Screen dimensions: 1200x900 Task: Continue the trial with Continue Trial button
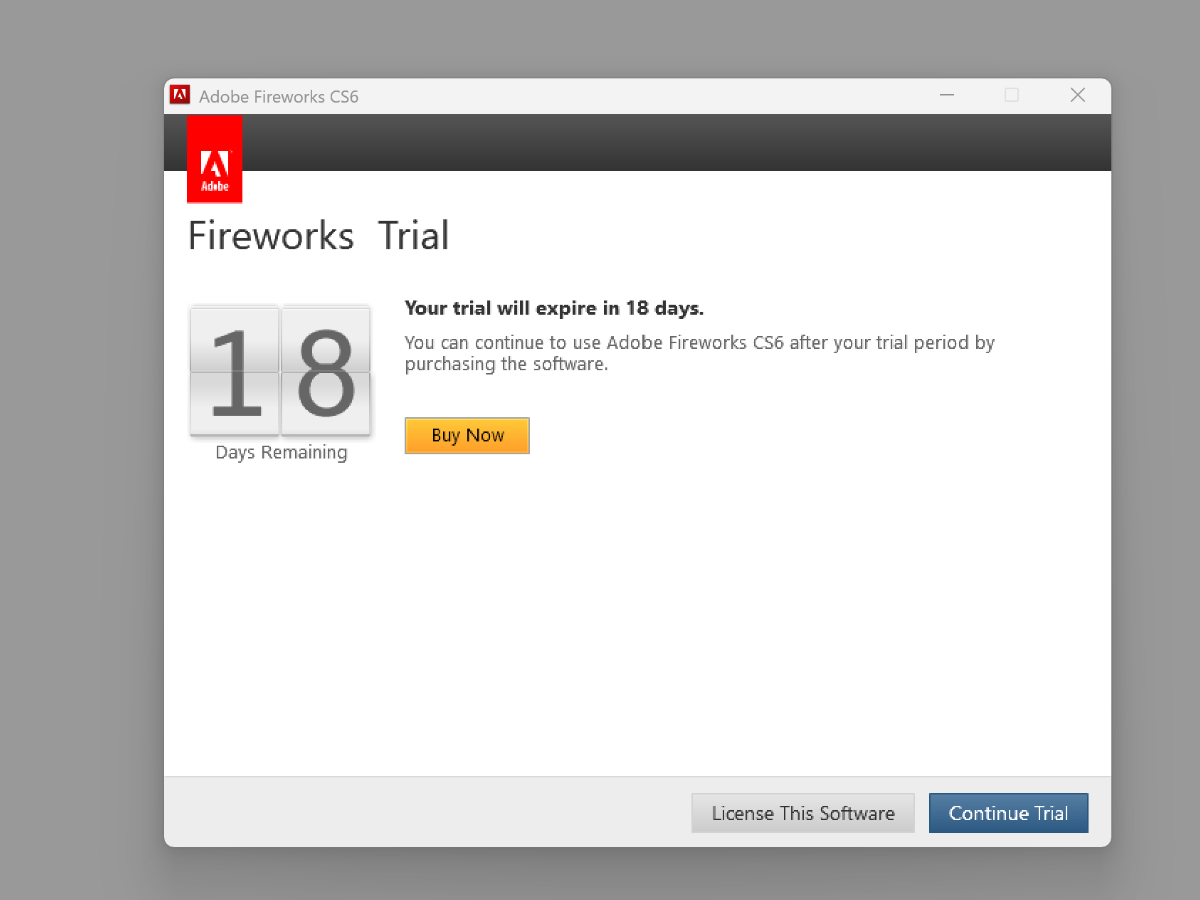[1008, 813]
